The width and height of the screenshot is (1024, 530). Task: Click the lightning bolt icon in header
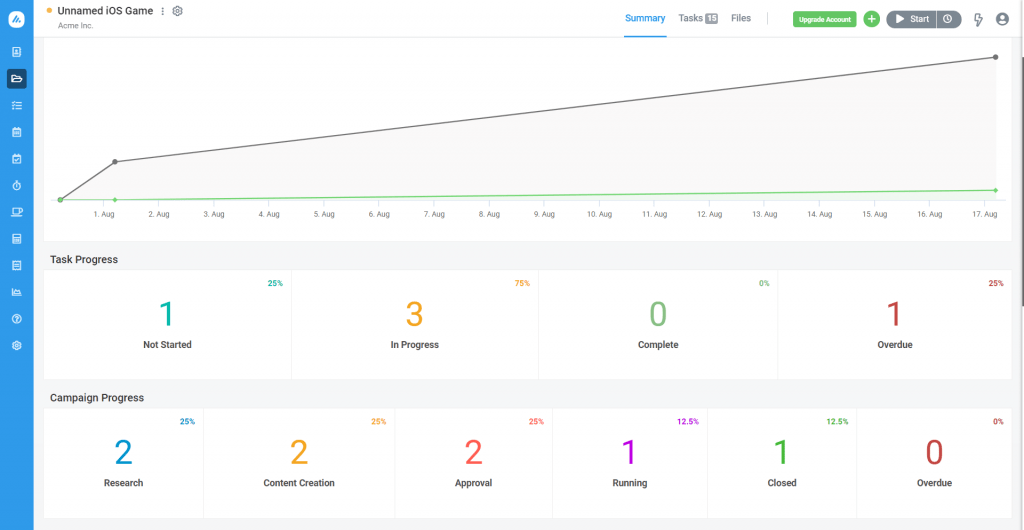click(x=977, y=19)
